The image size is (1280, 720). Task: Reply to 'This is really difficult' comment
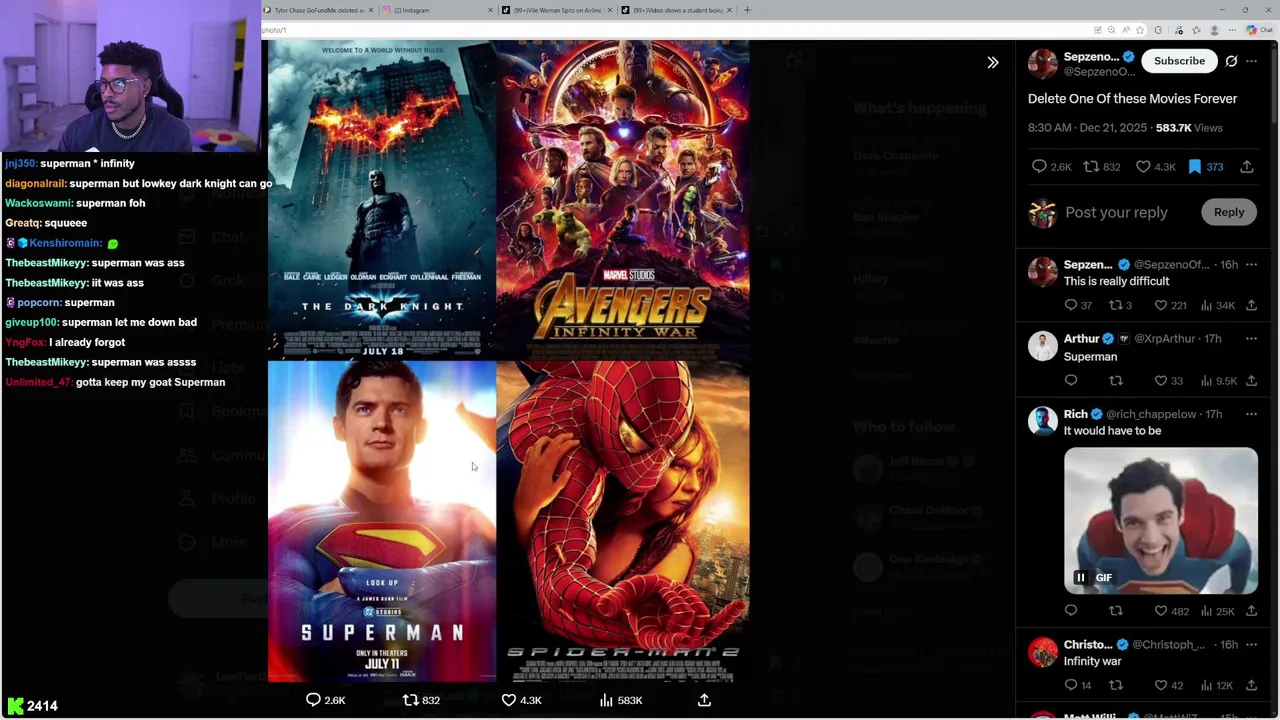click(x=1078, y=305)
